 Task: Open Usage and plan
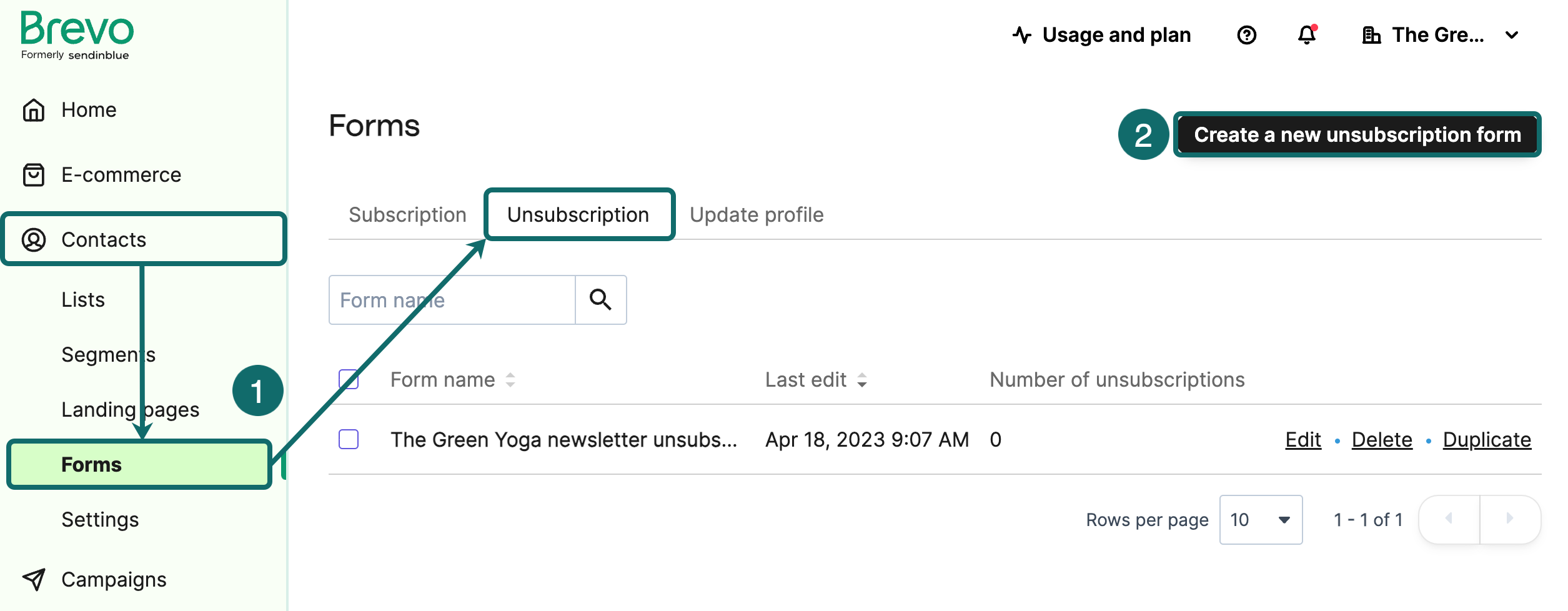[1116, 35]
